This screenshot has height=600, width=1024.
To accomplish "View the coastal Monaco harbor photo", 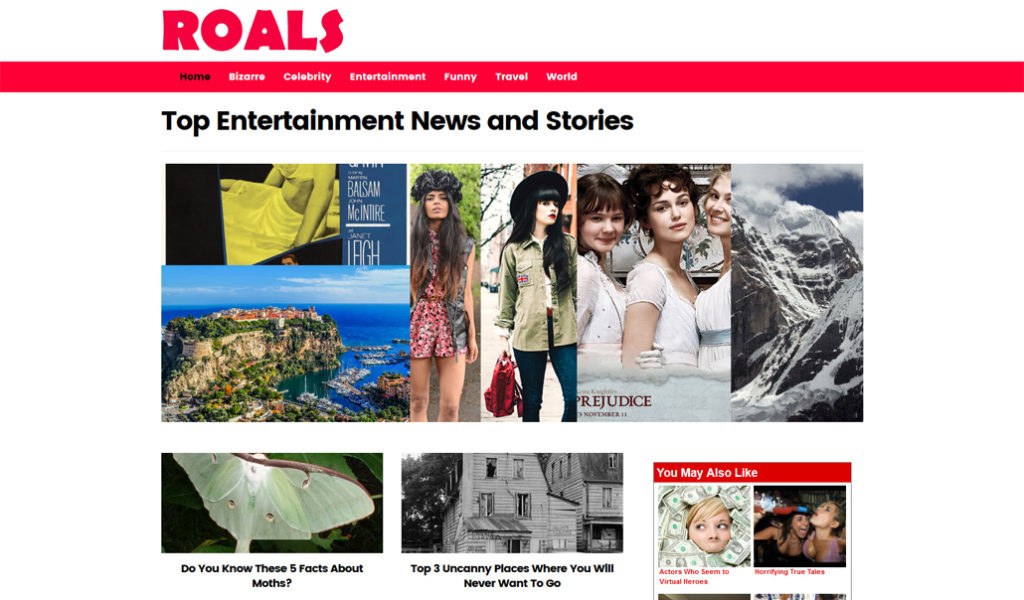I will (285, 343).
